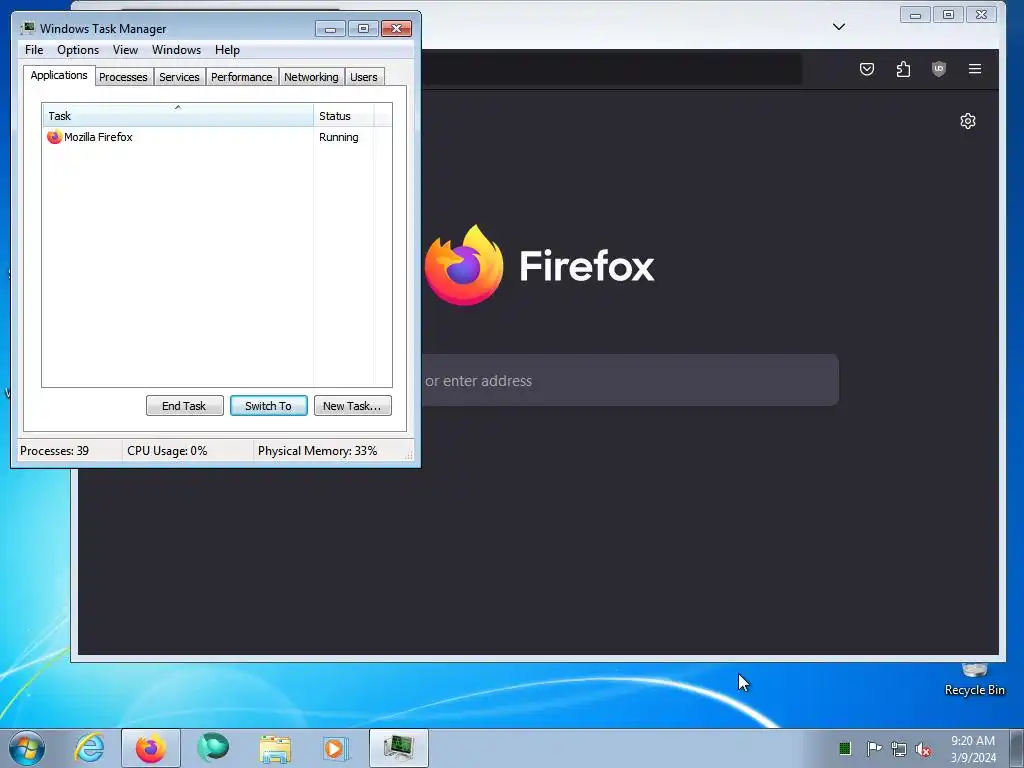Screen dimensions: 1024x768
Task: Open the Save to Pocket icon in Firefox
Action: [x=867, y=69]
